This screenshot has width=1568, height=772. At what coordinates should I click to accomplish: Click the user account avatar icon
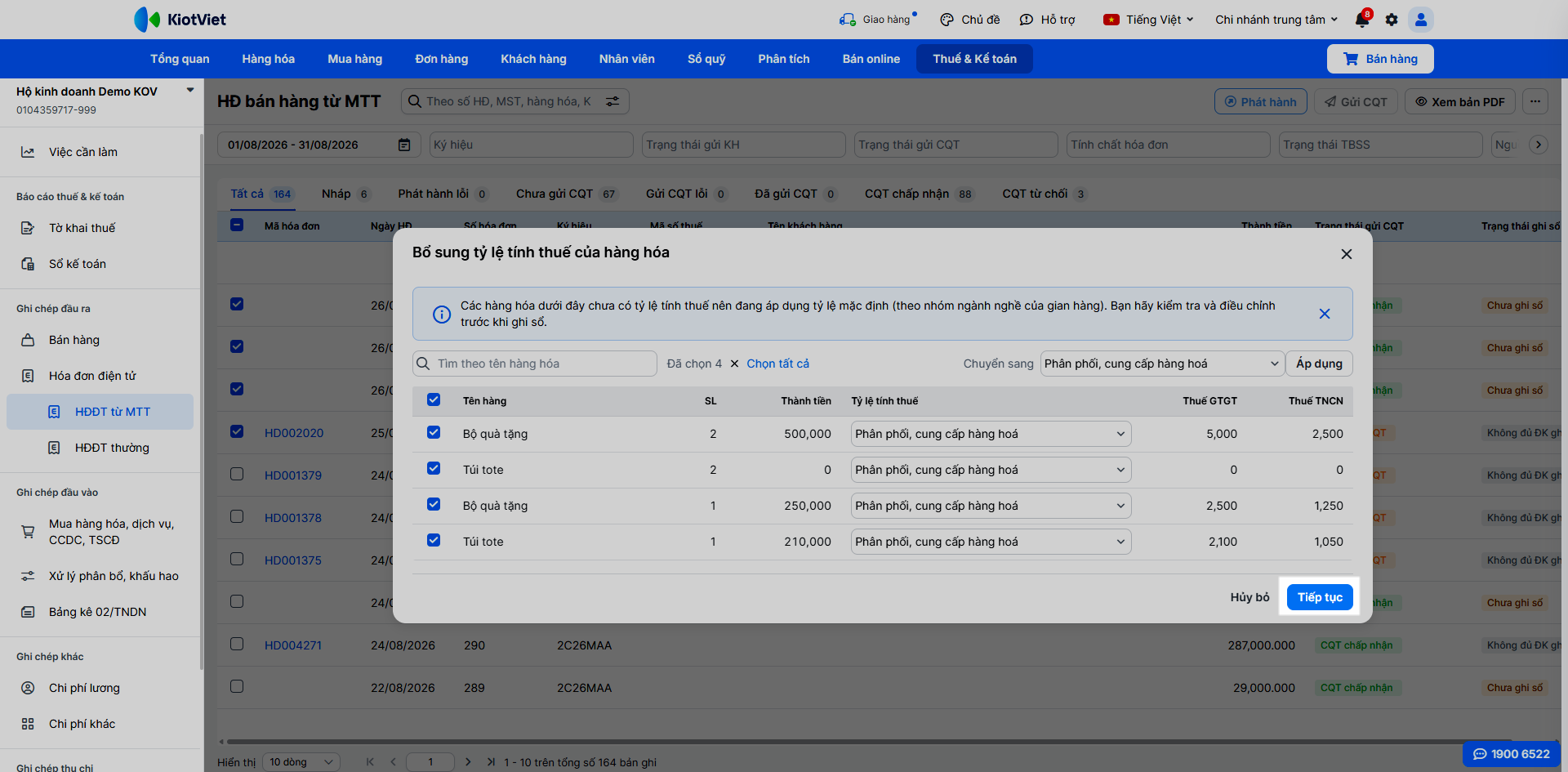(1421, 20)
